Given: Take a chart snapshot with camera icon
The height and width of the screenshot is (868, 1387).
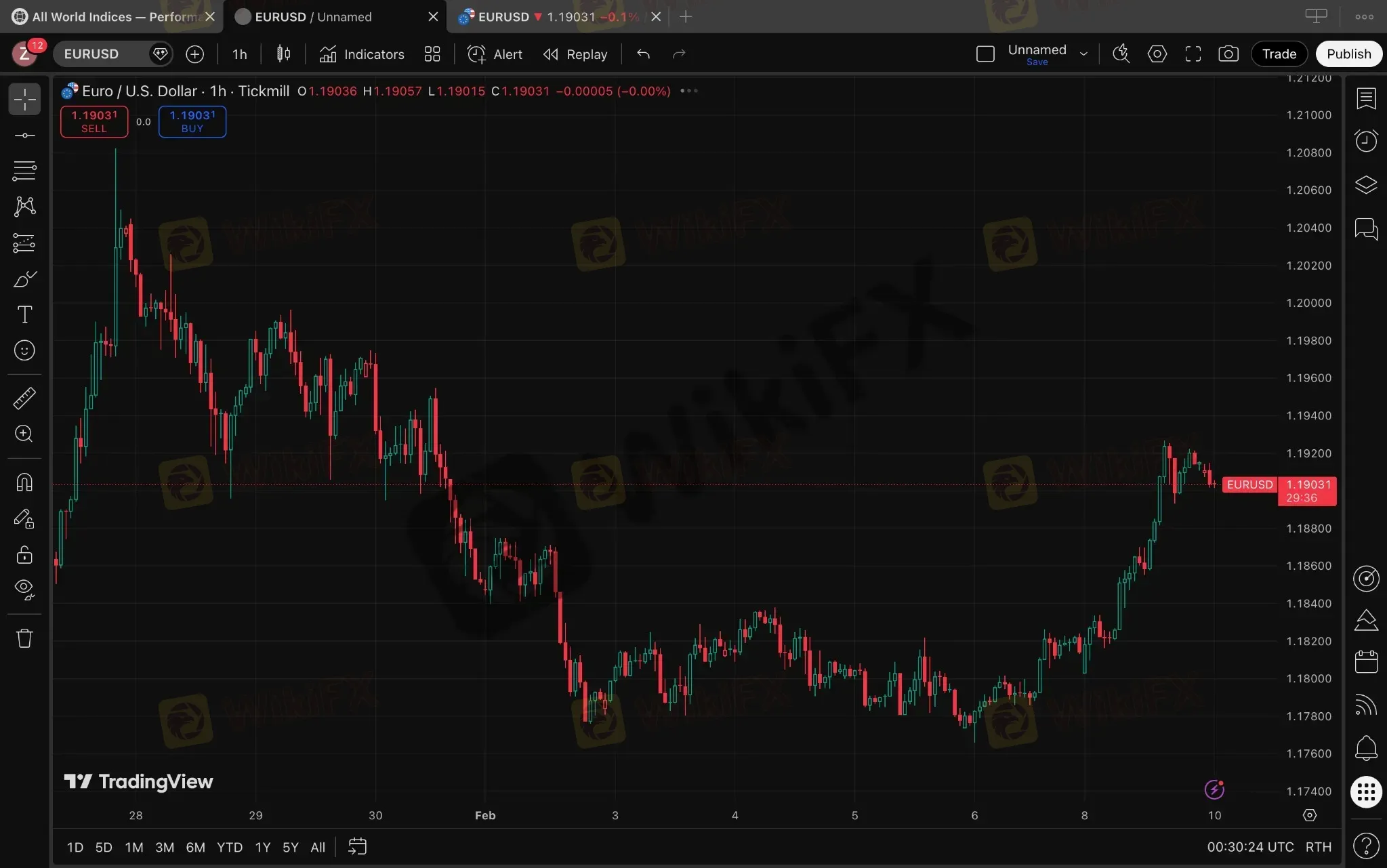Looking at the screenshot, I should [1228, 54].
